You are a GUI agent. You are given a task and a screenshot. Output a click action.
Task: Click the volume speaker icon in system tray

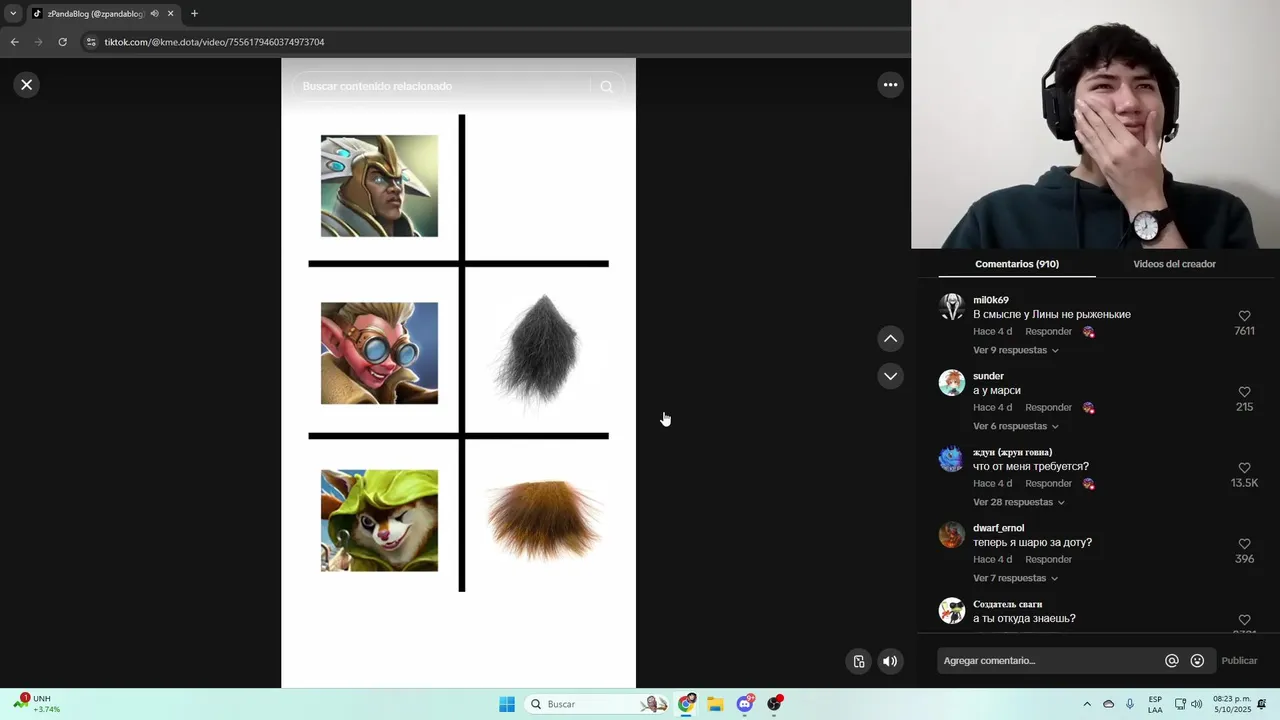coord(1197,704)
